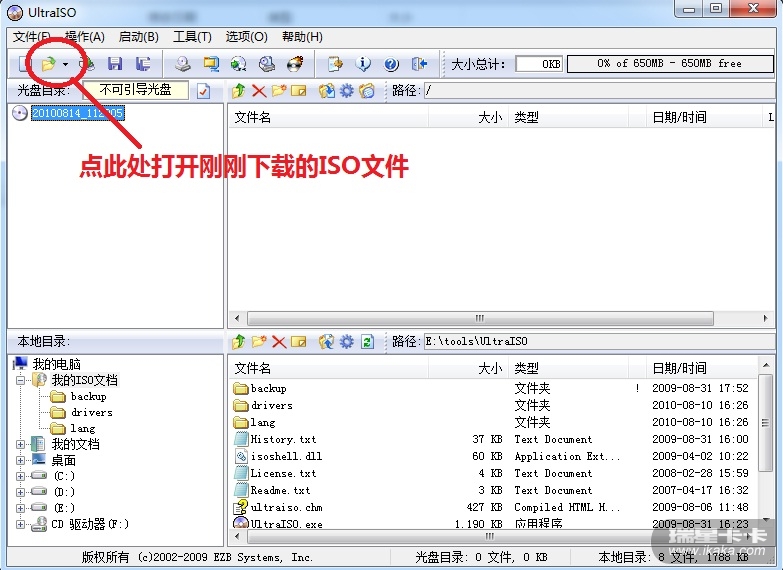Click the Save As double-floppy icon
Viewport: 783px width, 570px height.
(143, 63)
